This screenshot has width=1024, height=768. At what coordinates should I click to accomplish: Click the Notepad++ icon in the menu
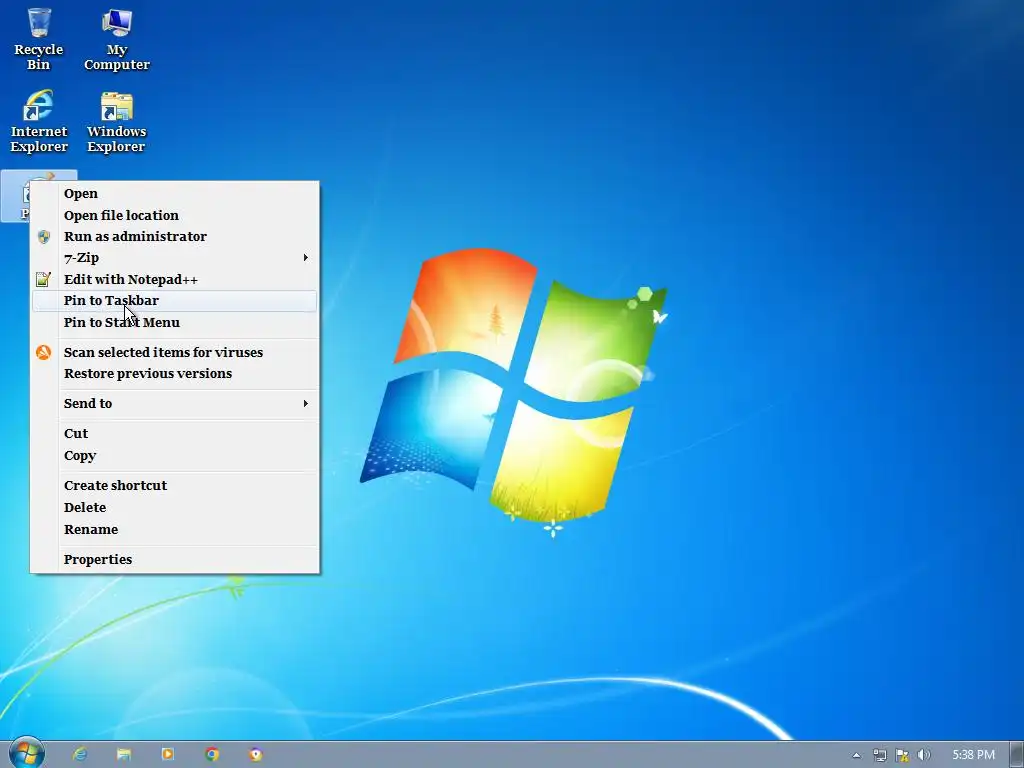[43, 280]
